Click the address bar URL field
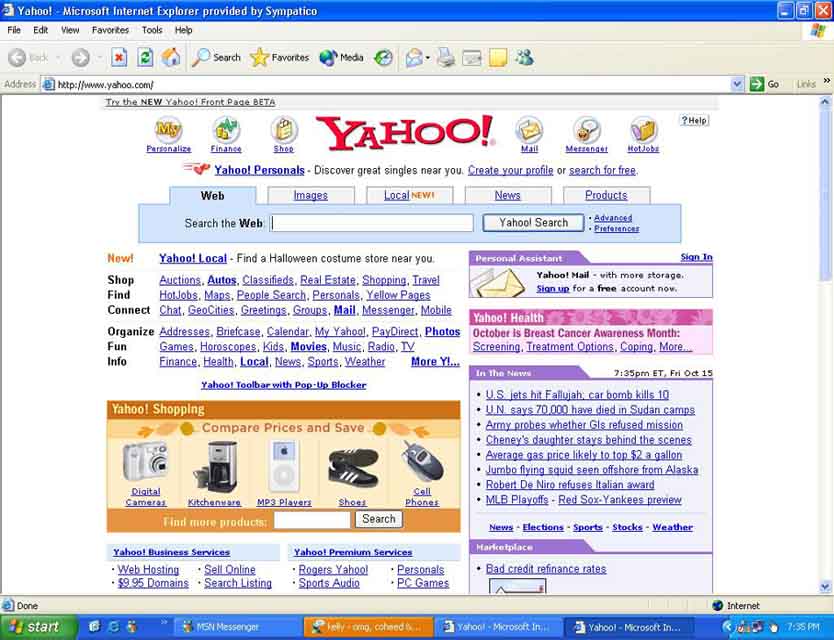 point(393,85)
